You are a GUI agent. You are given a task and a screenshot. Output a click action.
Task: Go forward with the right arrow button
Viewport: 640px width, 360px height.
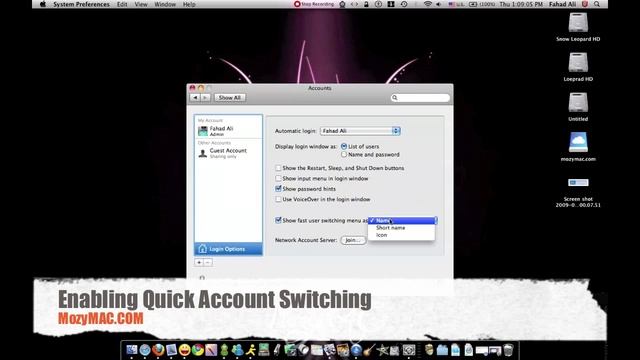pyautogui.click(x=205, y=98)
